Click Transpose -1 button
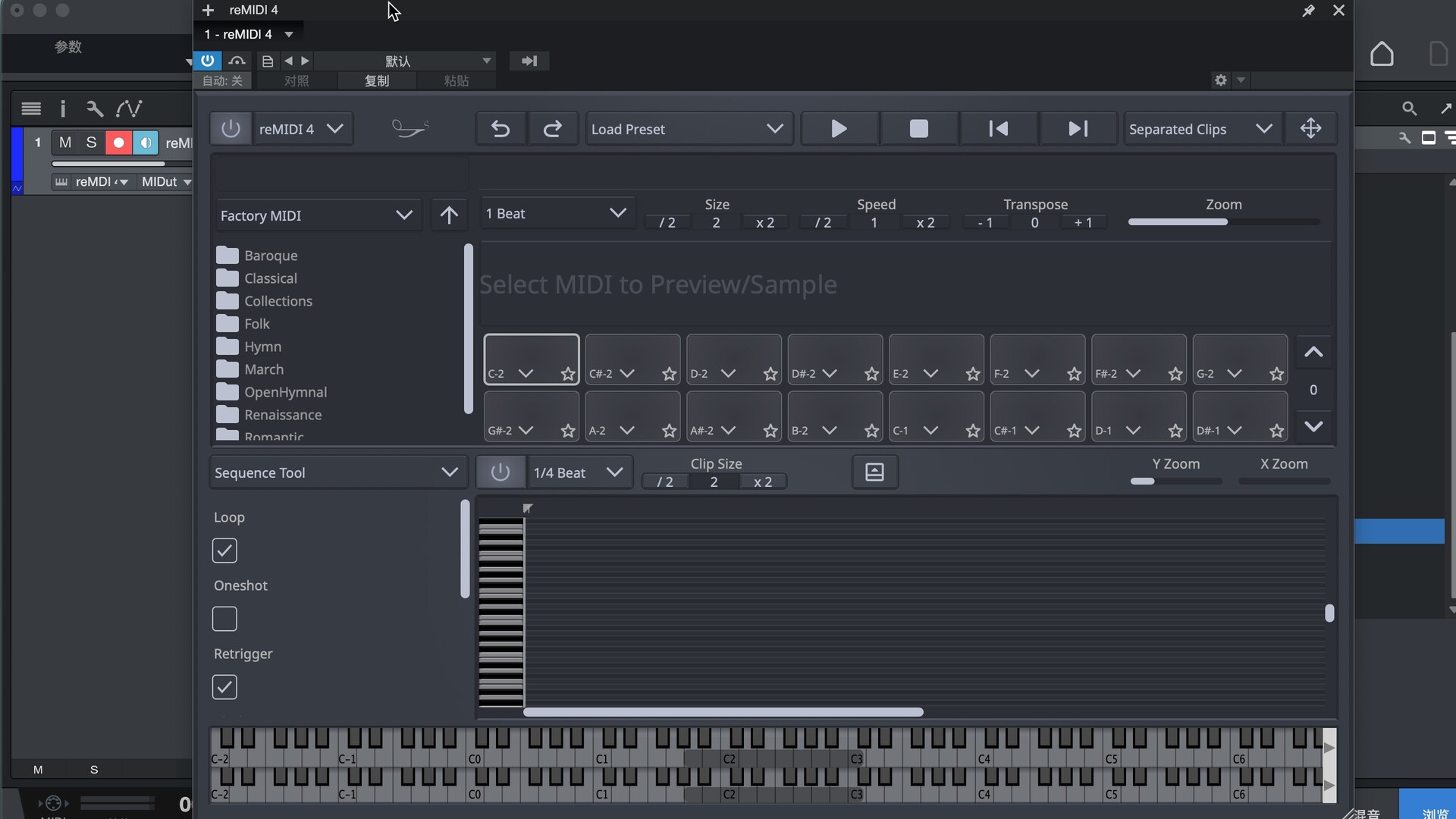Viewport: 1456px width, 819px height. [x=985, y=222]
